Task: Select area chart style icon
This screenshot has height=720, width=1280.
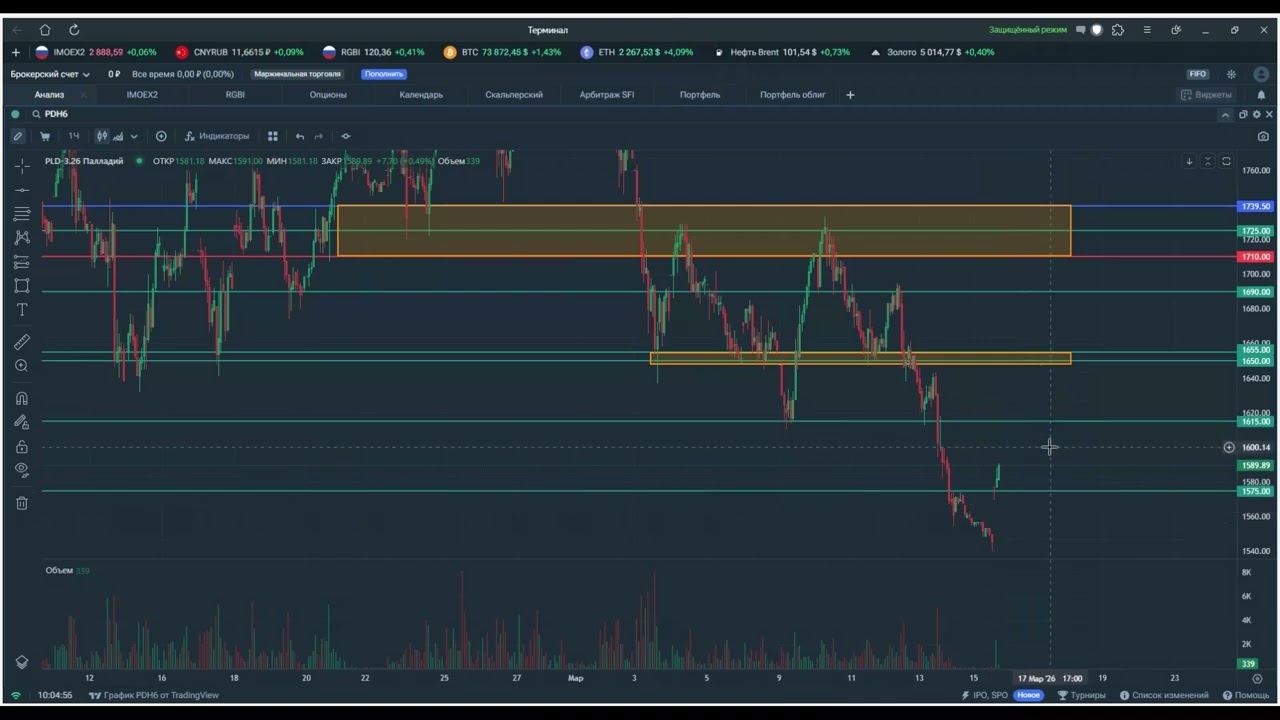Action: (x=117, y=136)
